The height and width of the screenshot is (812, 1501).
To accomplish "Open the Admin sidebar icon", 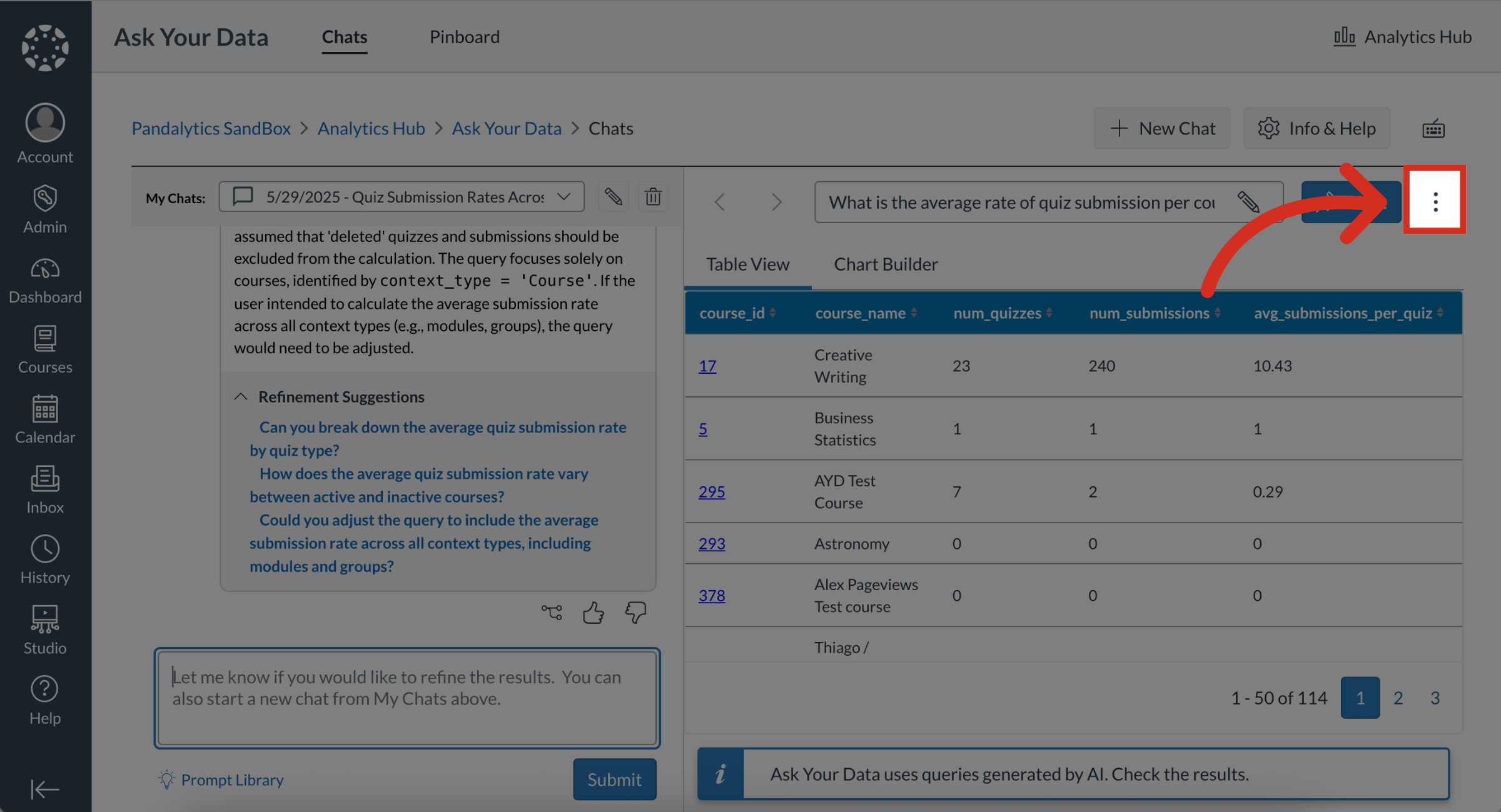I will (45, 210).
